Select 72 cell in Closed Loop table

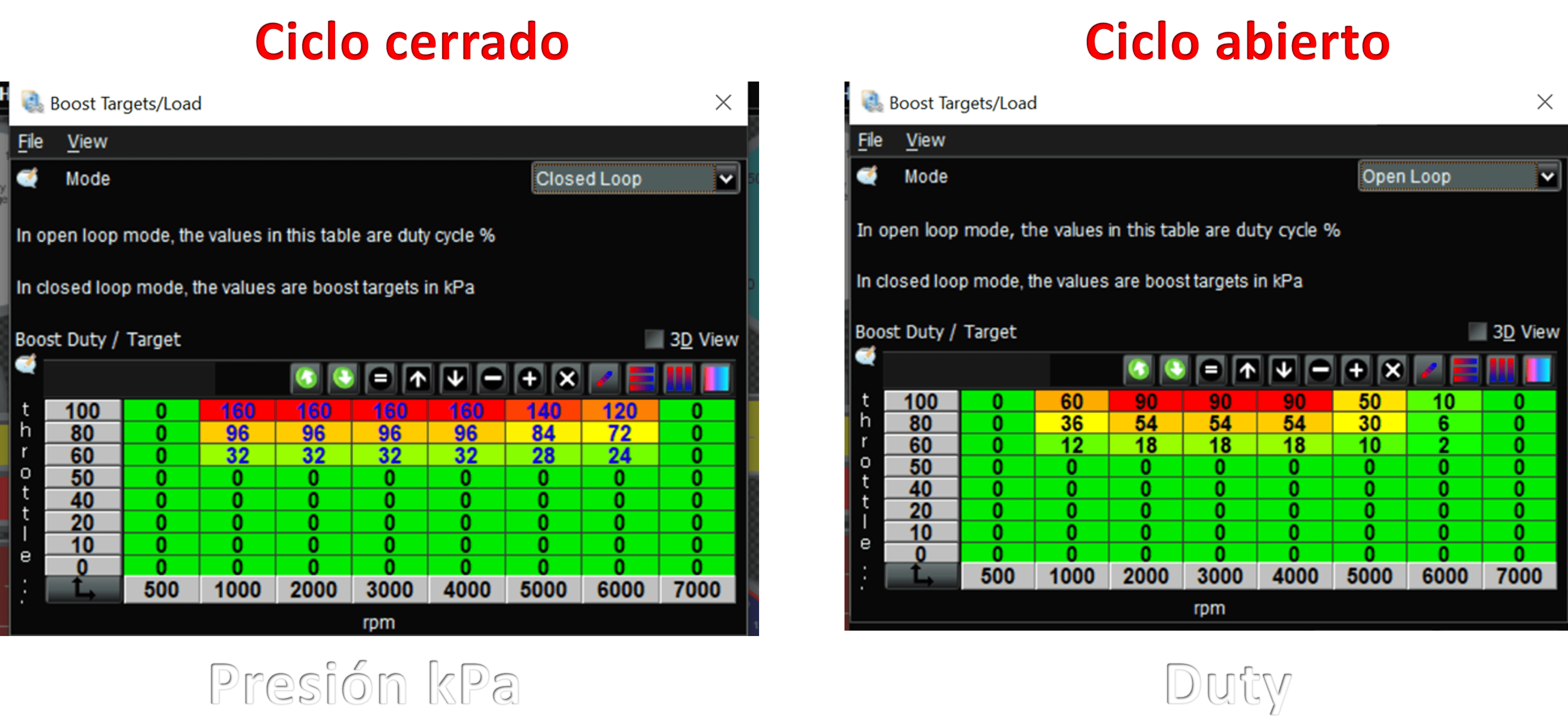tap(620, 433)
